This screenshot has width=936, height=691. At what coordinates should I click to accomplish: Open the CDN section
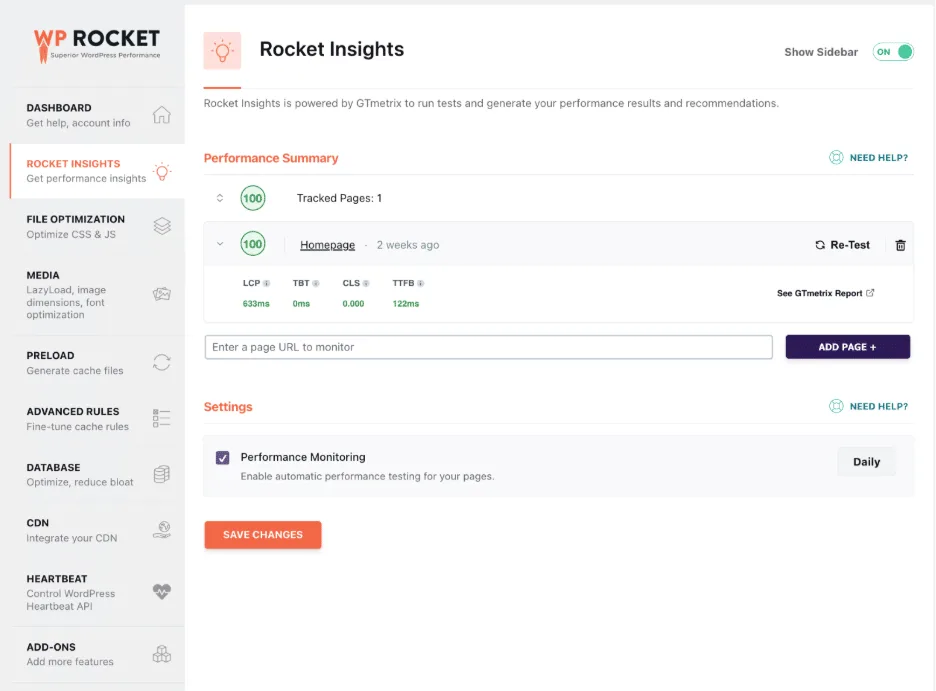(97, 530)
